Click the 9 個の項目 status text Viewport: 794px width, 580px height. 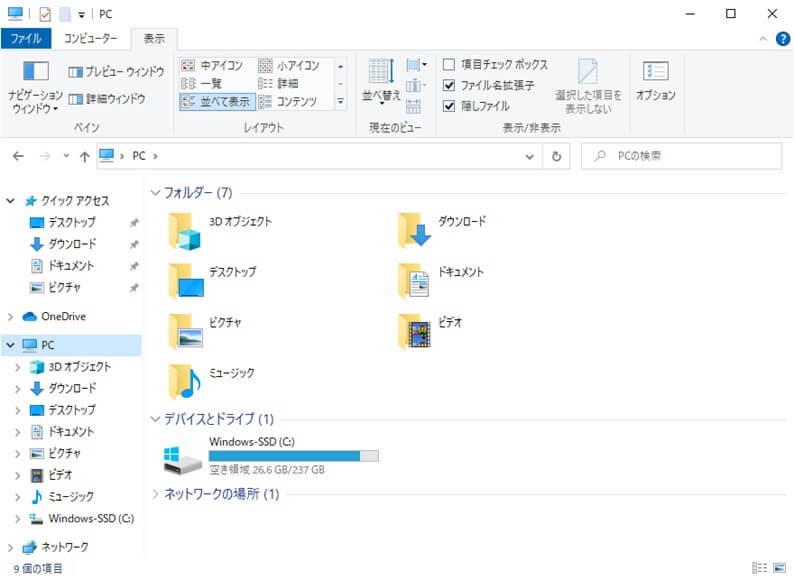pos(38,569)
